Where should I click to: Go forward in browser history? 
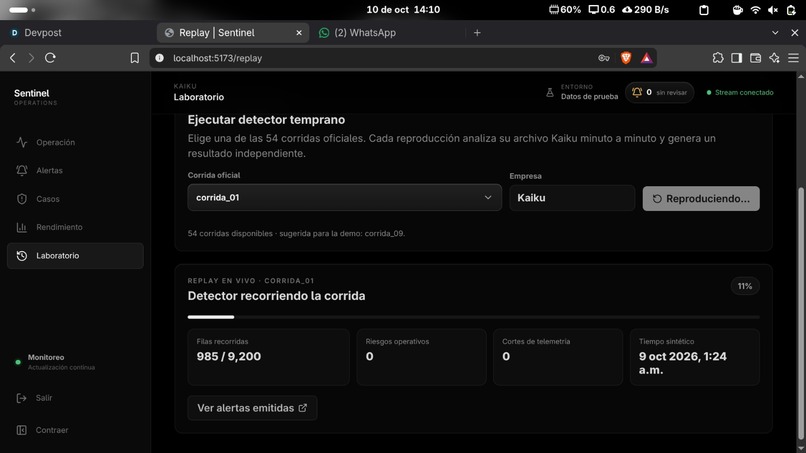31,58
